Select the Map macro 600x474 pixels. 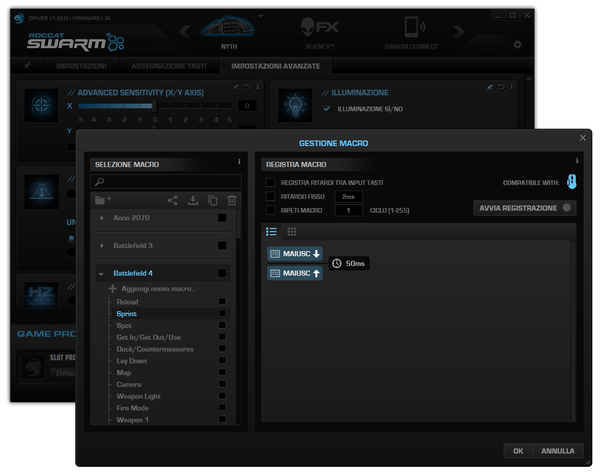click(x=124, y=372)
